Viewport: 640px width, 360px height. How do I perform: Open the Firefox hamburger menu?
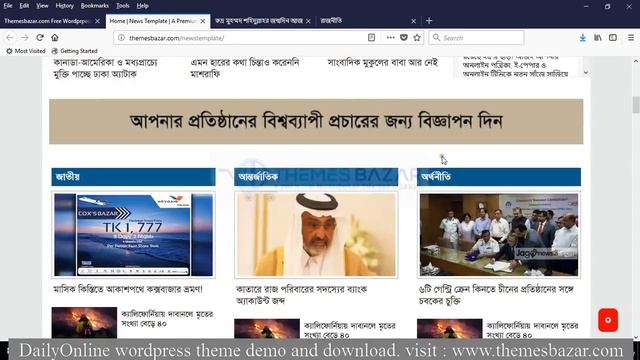point(631,38)
